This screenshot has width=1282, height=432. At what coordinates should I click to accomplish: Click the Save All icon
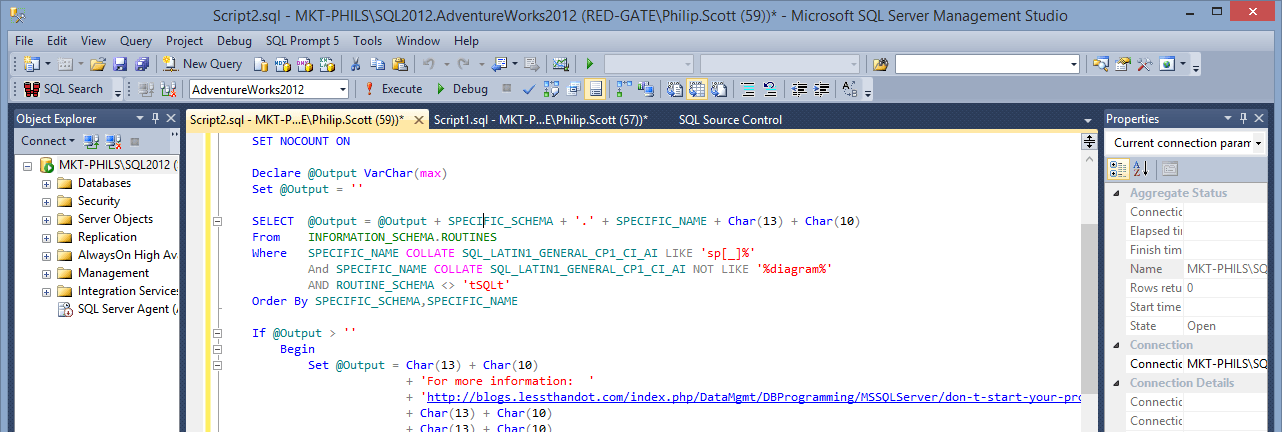(x=142, y=64)
